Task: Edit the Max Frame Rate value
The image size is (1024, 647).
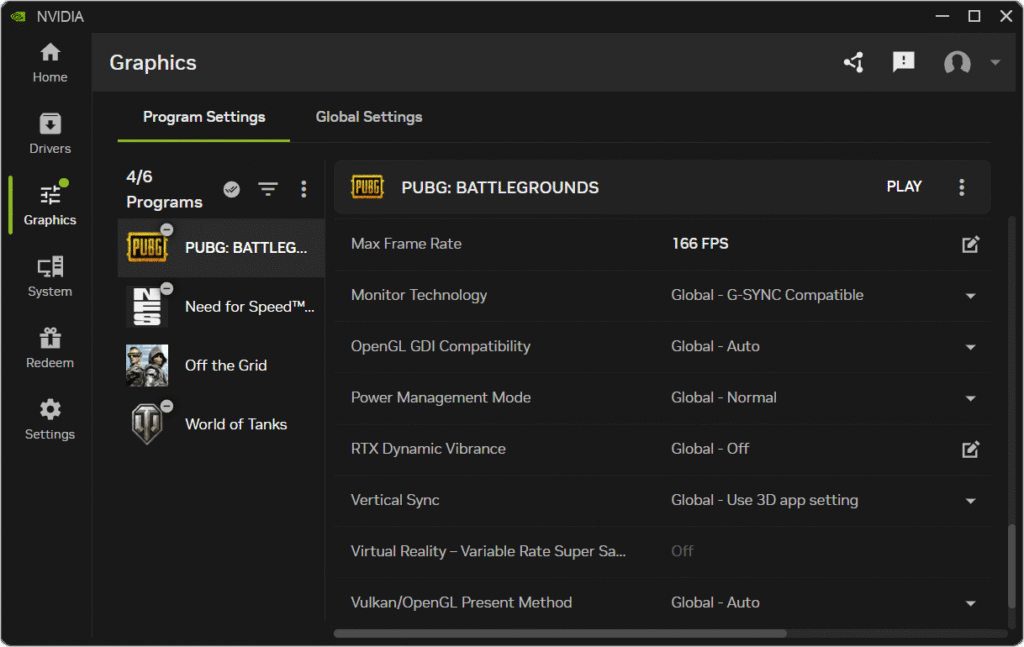Action: pyautogui.click(x=970, y=244)
